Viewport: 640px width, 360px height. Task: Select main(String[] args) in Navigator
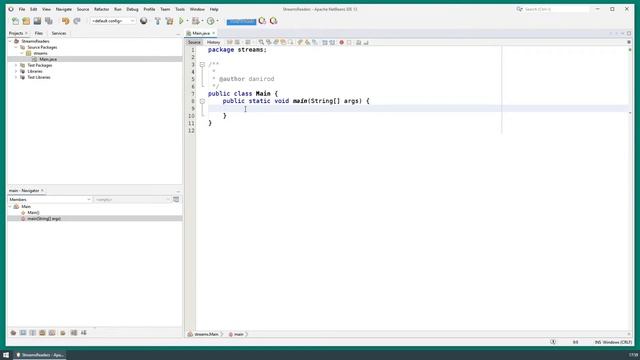coord(44,219)
